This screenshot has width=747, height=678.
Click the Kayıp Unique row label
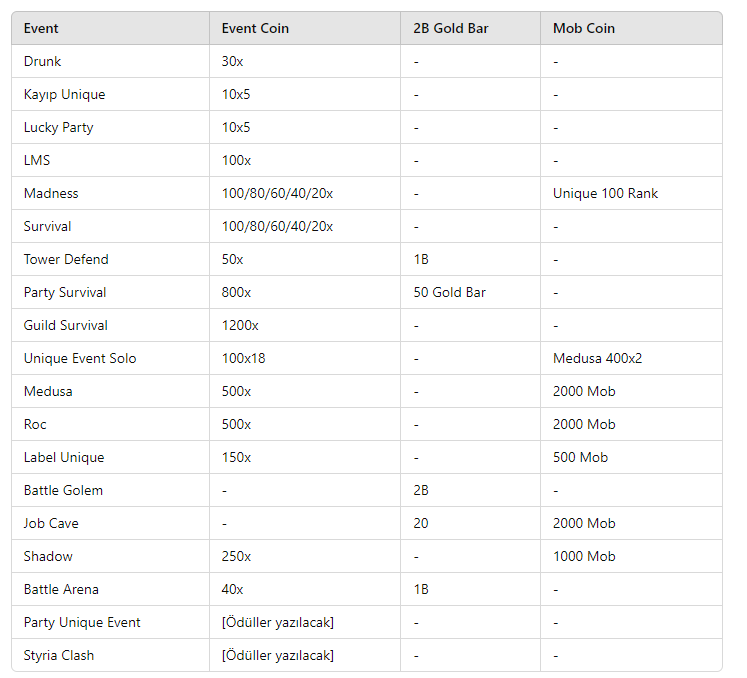(x=64, y=94)
